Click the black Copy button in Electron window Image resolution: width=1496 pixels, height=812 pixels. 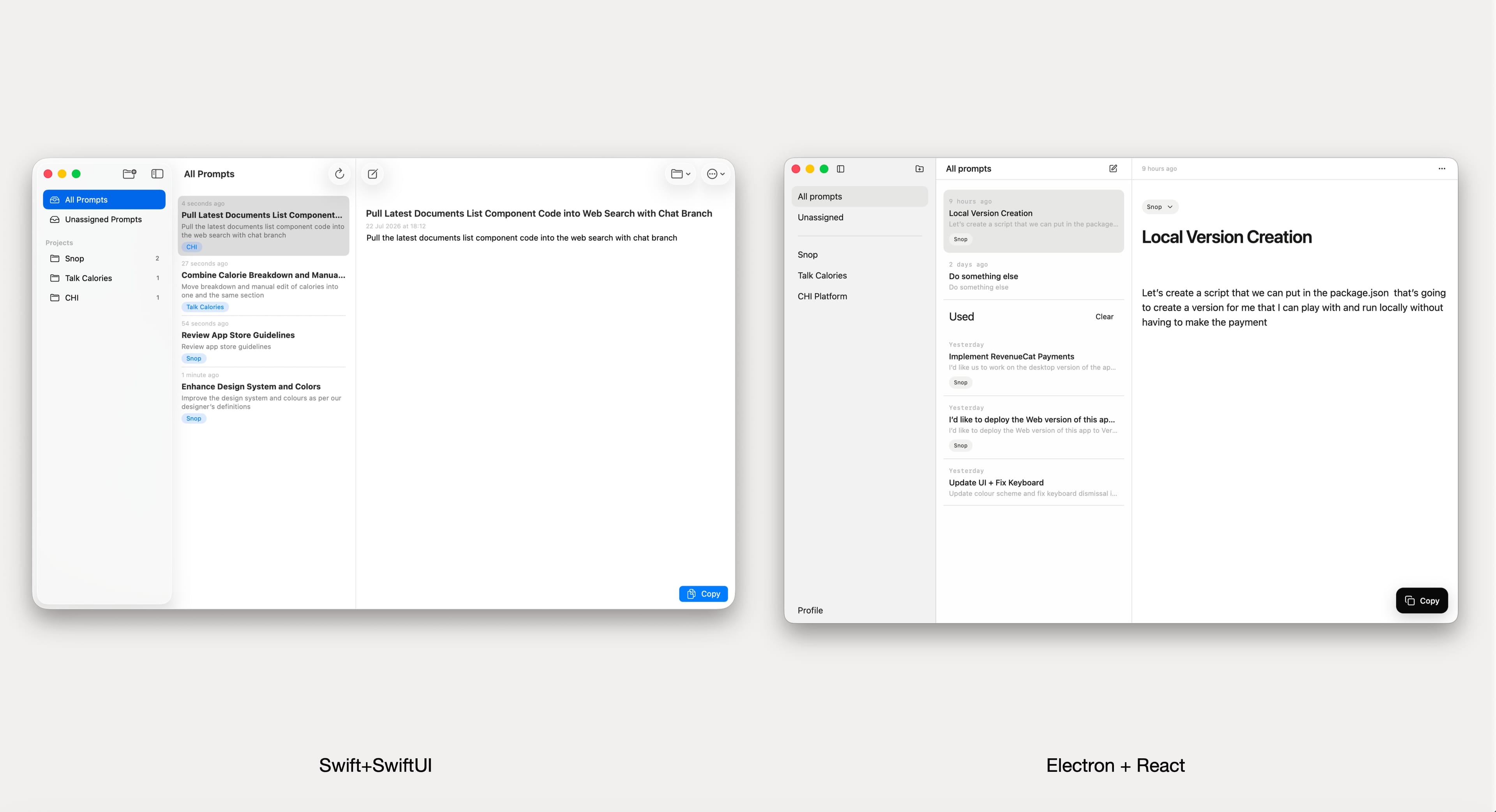tap(1422, 601)
